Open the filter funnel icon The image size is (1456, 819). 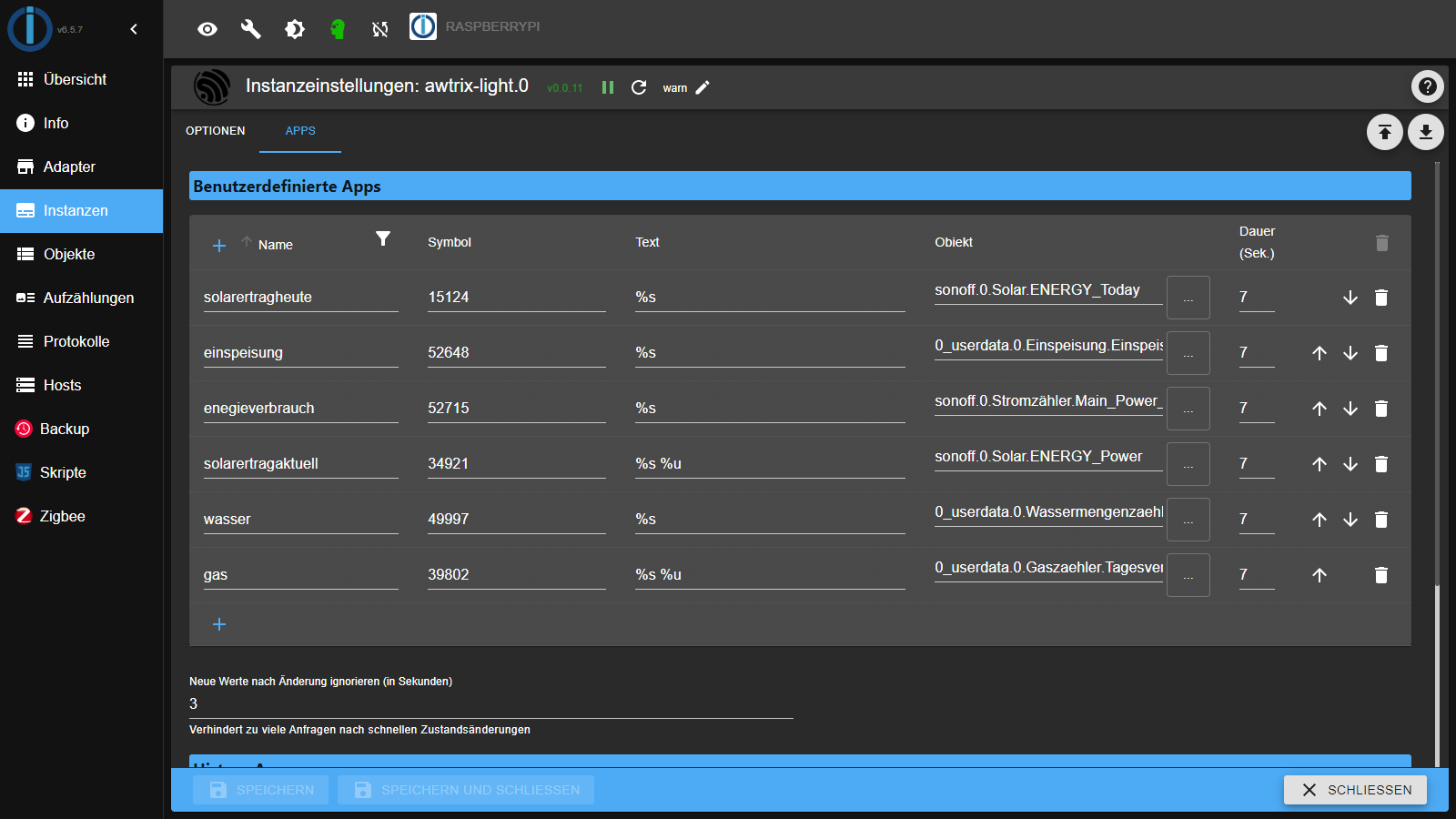click(383, 238)
